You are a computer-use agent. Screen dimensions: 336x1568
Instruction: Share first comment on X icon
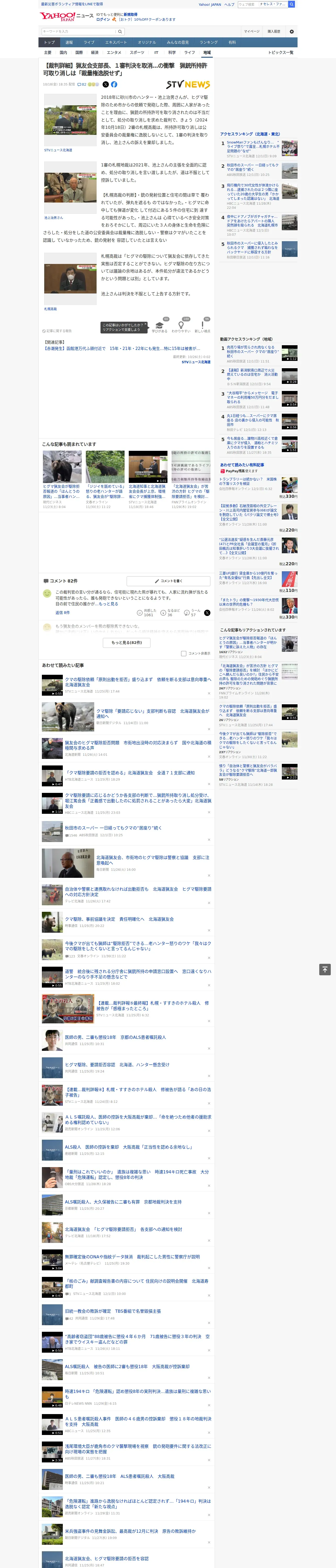pos(207,613)
